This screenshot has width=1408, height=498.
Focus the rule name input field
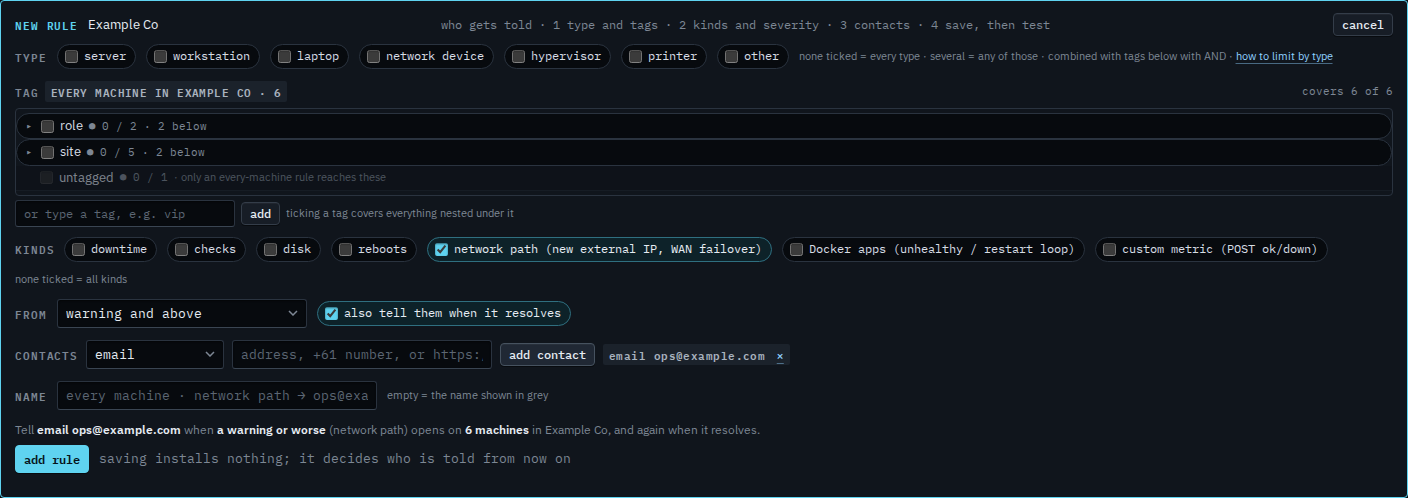tap(217, 395)
